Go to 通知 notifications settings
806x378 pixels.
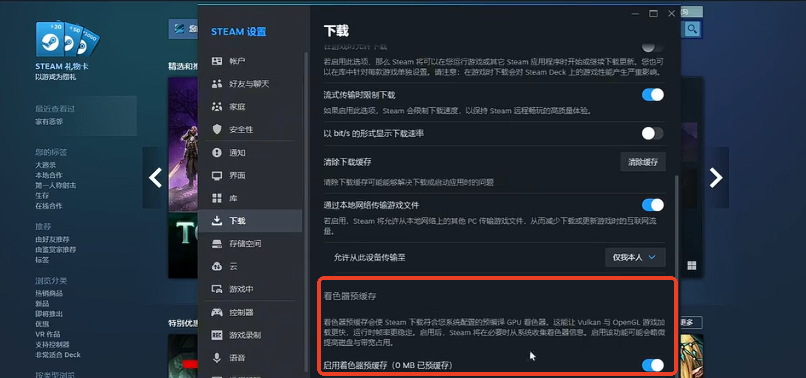click(x=237, y=153)
